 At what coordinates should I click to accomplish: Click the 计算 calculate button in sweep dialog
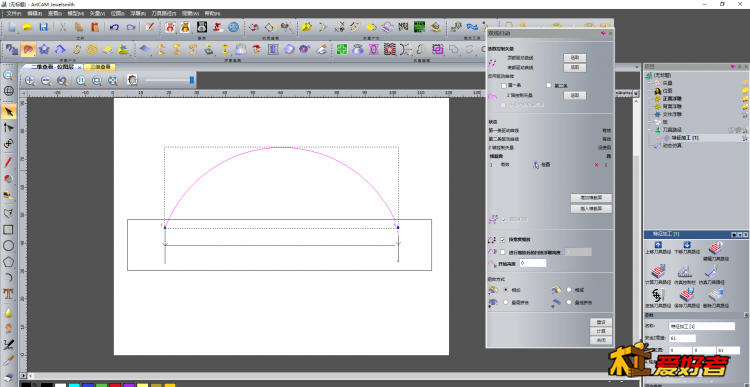601,331
